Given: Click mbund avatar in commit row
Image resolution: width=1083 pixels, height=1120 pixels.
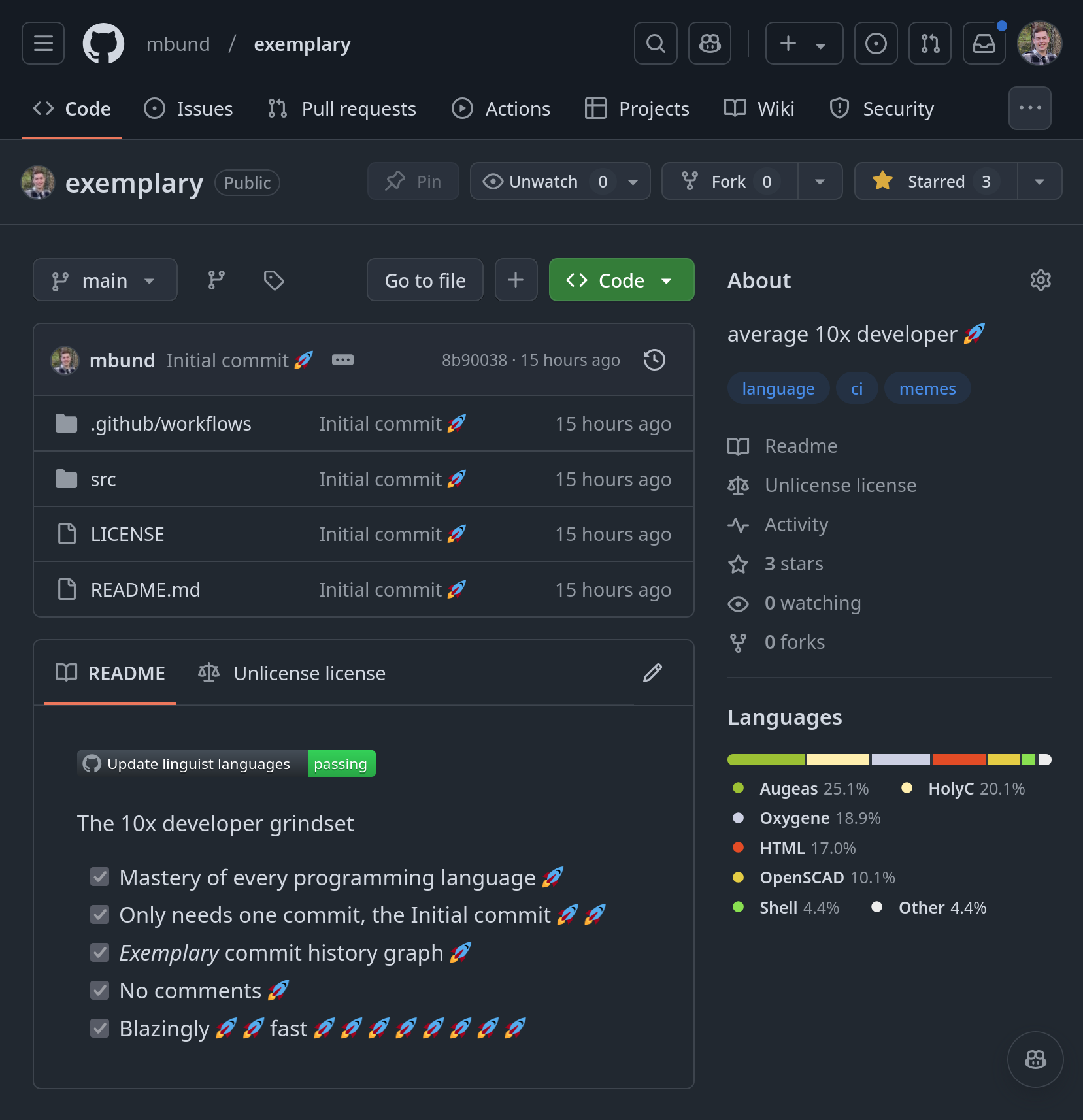Looking at the screenshot, I should tap(65, 360).
